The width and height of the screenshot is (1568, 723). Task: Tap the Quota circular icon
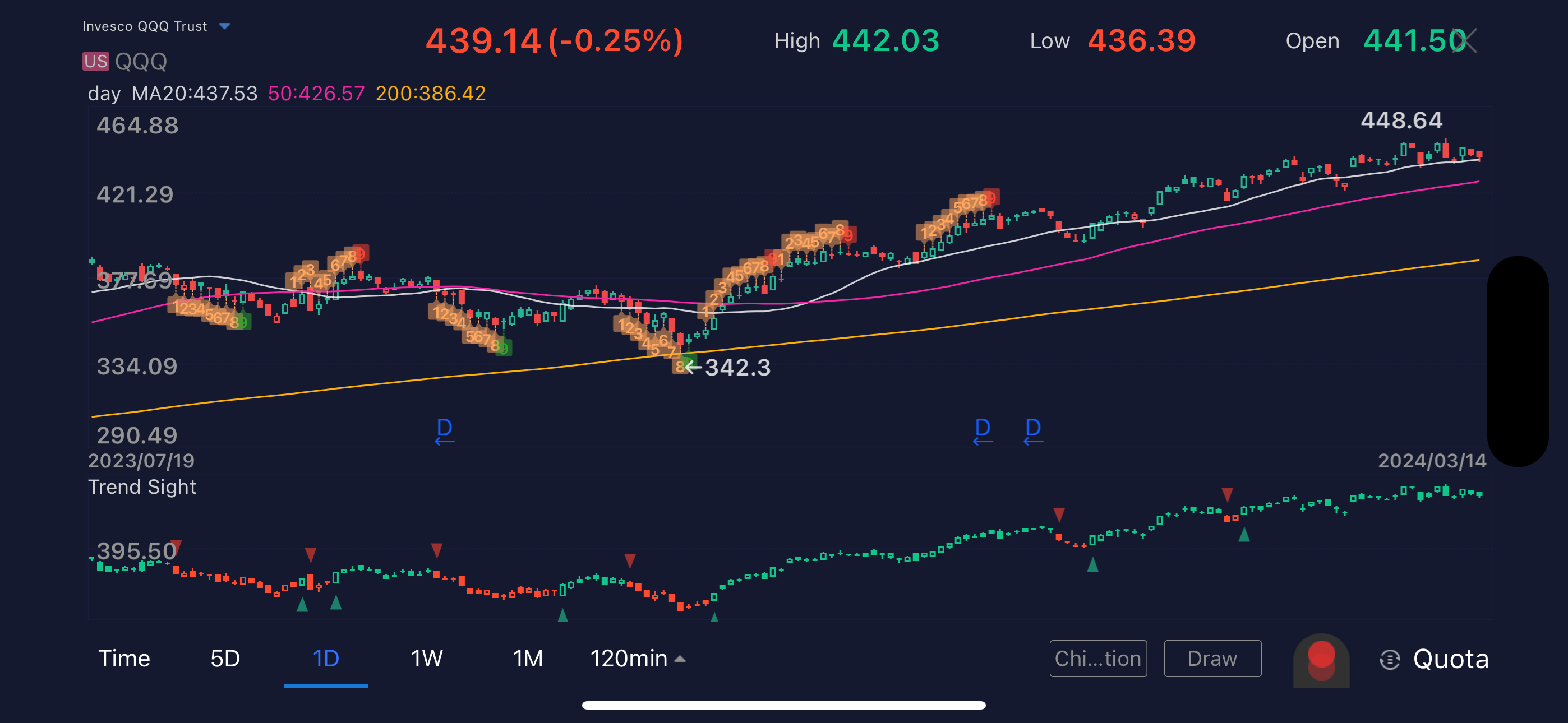point(1390,659)
